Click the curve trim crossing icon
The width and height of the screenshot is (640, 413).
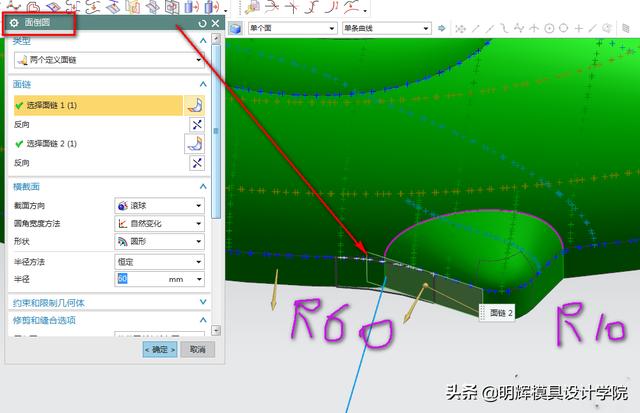pyautogui.click(x=272, y=6)
